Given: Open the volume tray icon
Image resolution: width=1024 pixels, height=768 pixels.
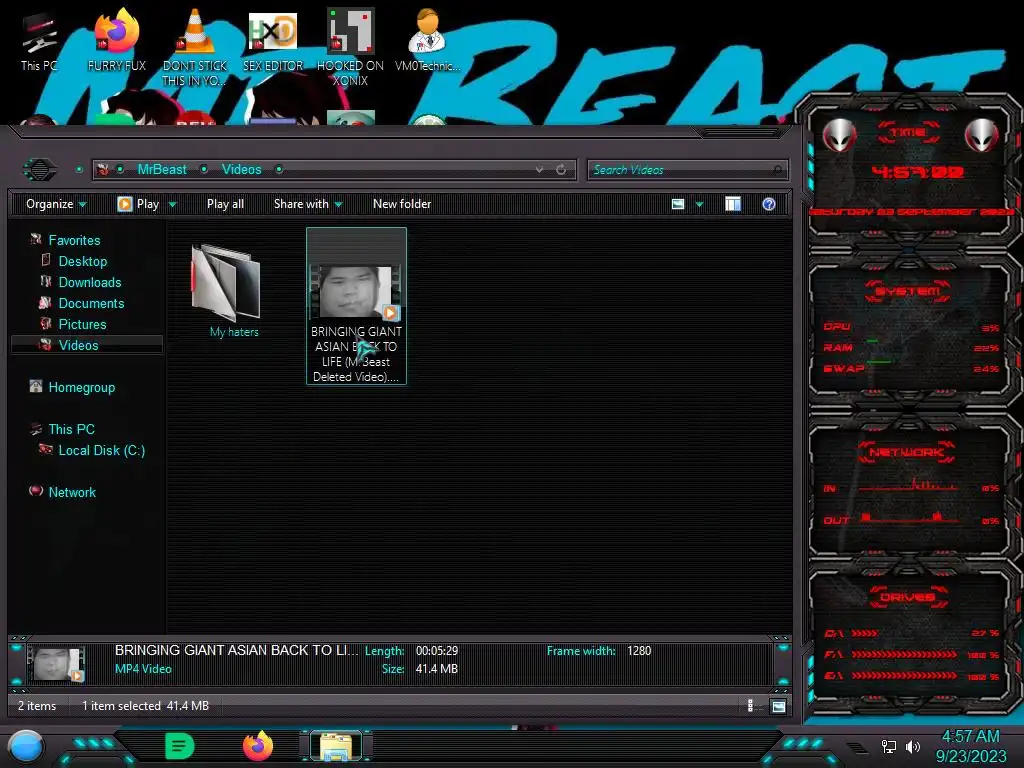Looking at the screenshot, I should [912, 746].
